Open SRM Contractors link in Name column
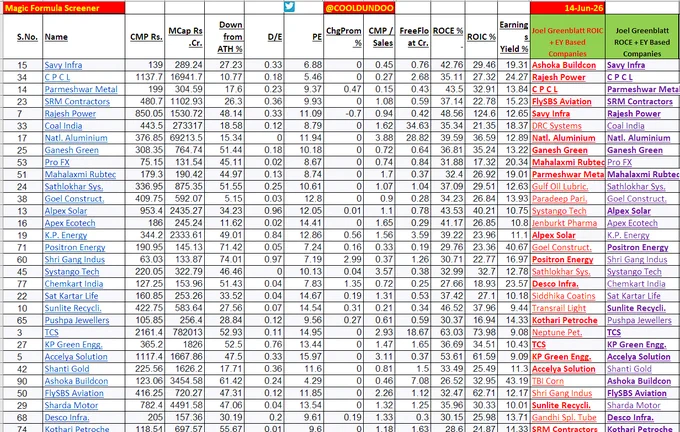680x432 pixels. tap(77, 101)
